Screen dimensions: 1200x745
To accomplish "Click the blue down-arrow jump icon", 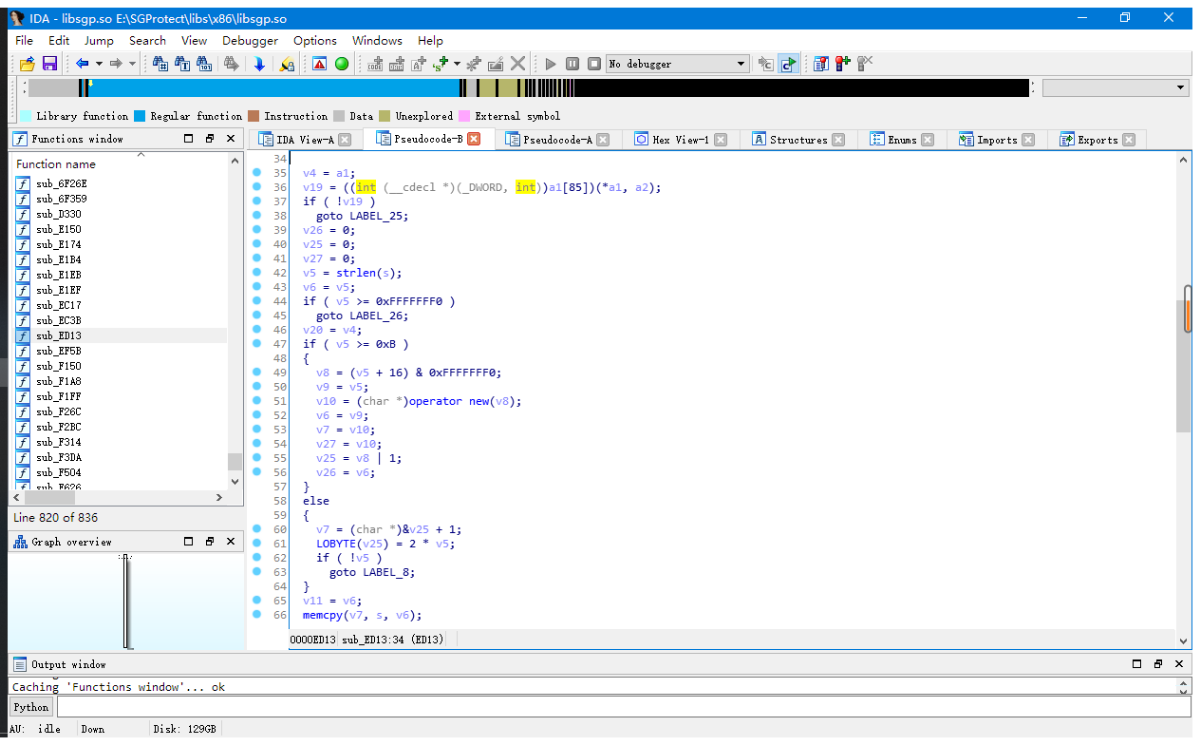I will click(259, 64).
